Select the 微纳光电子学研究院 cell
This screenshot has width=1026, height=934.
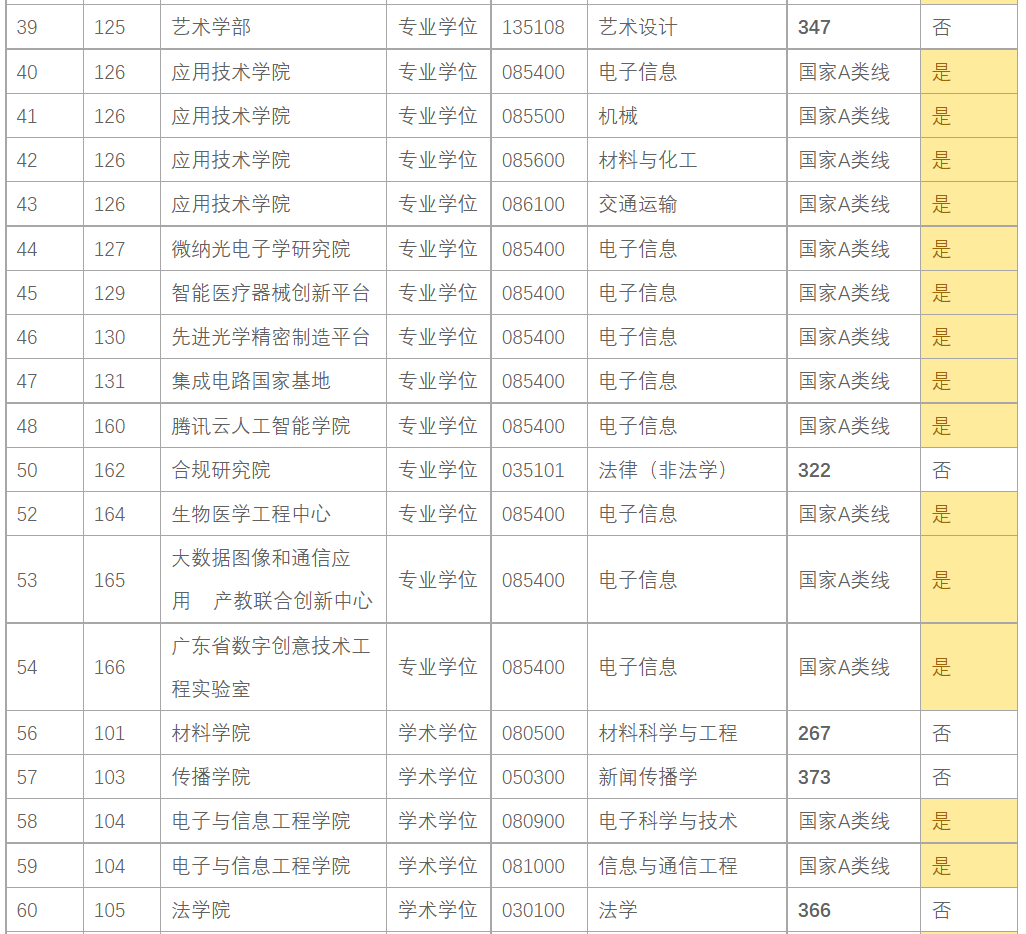pos(261,249)
